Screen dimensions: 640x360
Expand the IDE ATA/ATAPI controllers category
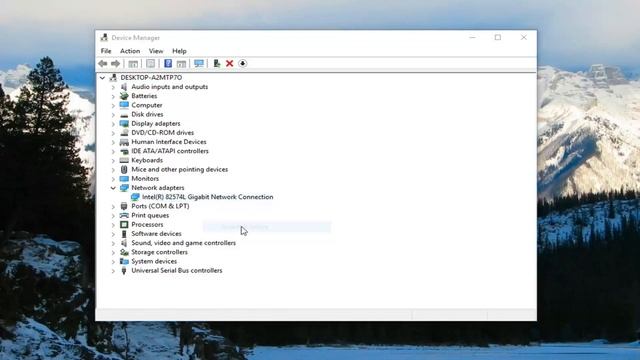(x=113, y=151)
